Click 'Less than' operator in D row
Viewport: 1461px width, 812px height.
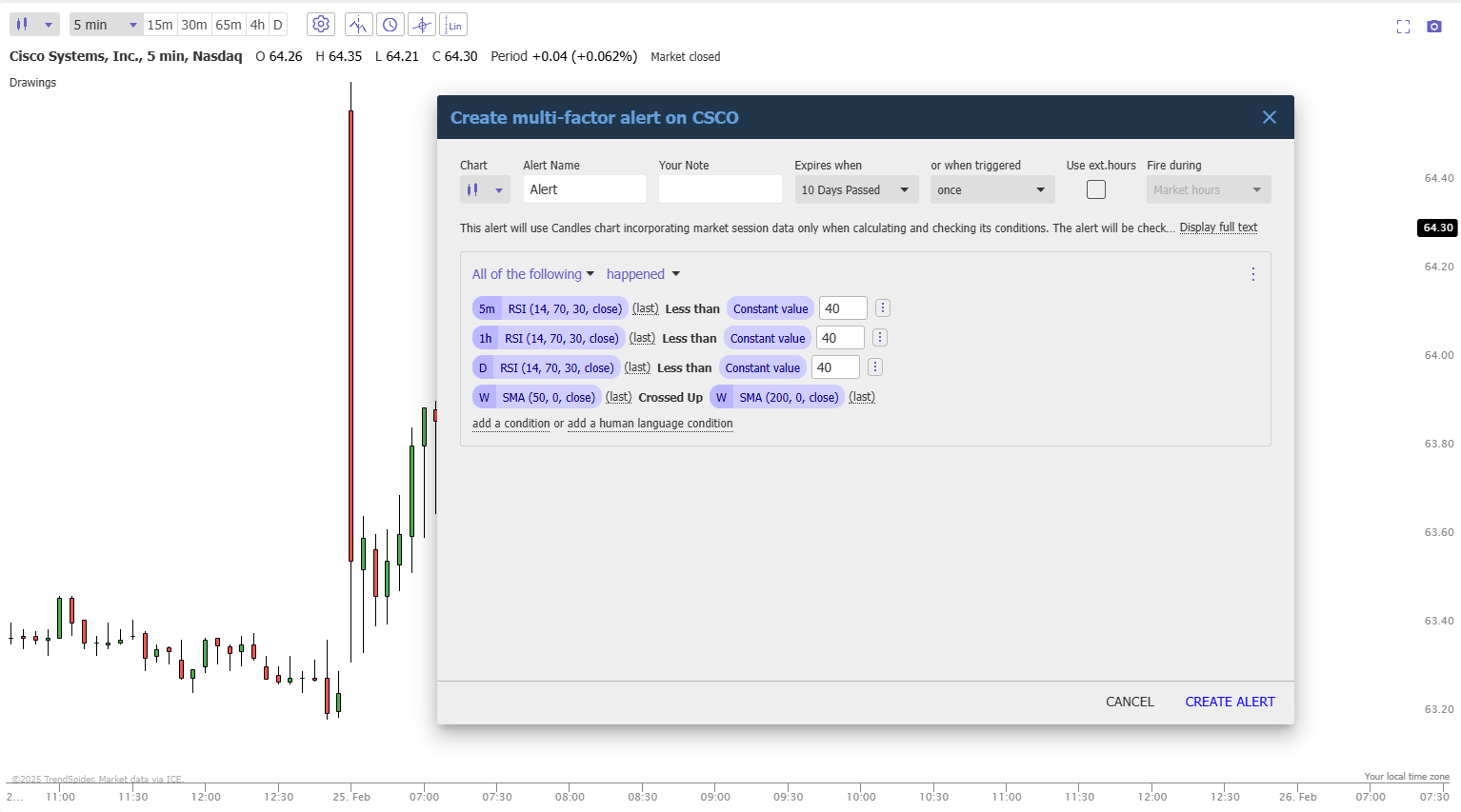pyautogui.click(x=684, y=367)
